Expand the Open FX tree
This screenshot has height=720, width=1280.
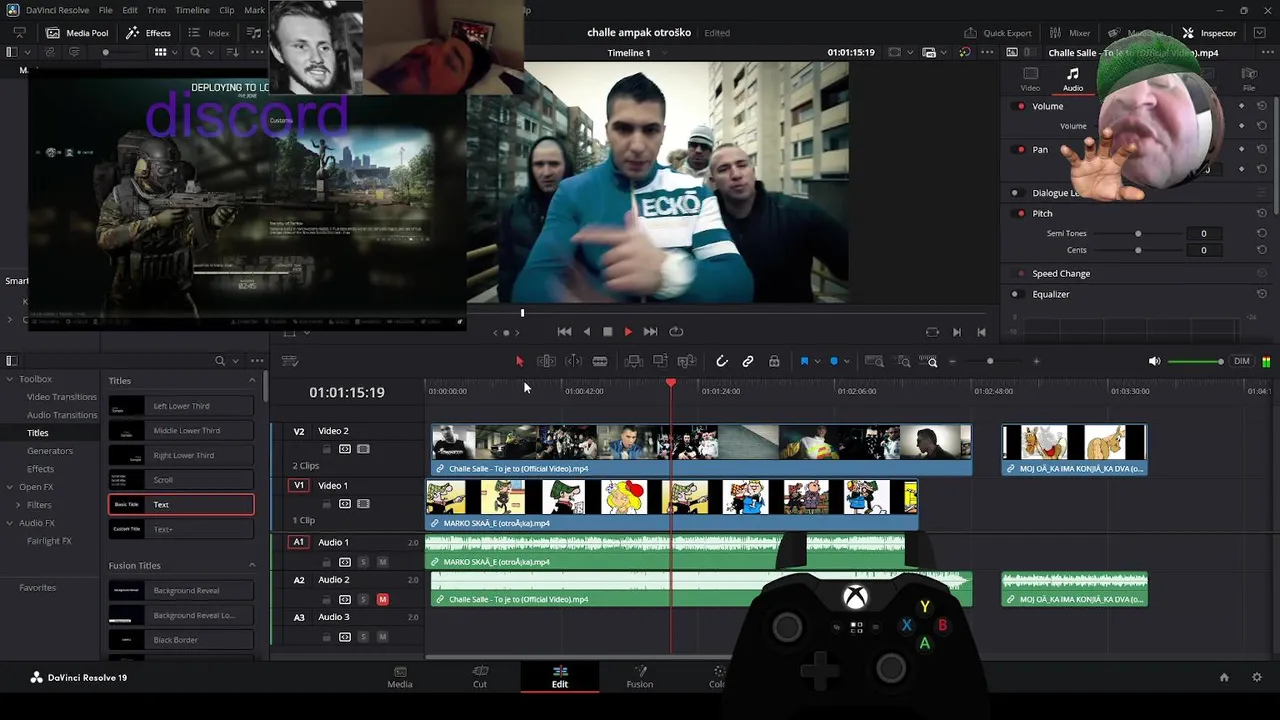tap(9, 487)
